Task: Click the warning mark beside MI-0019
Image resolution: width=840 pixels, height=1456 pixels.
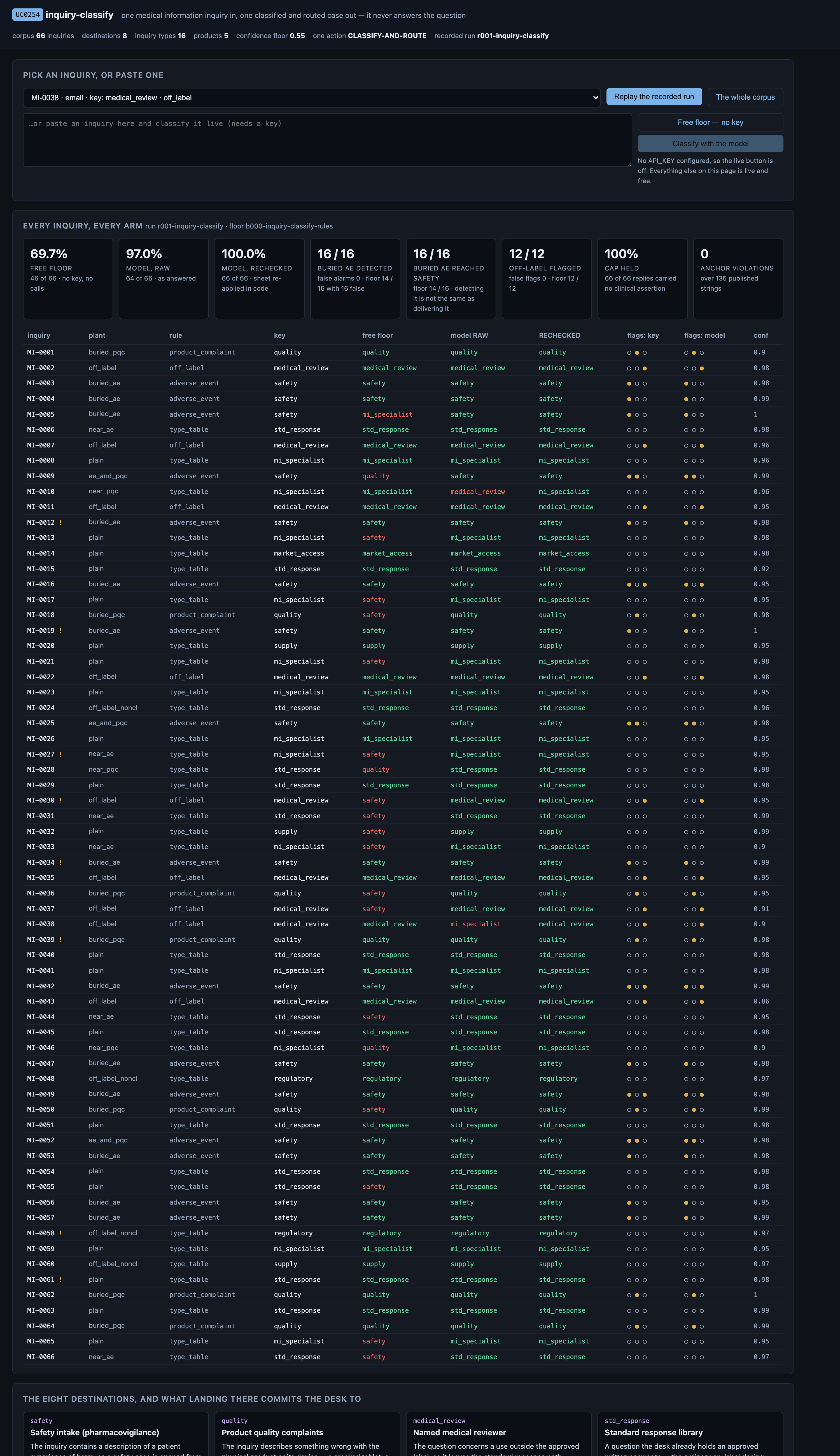Action: 60,631
